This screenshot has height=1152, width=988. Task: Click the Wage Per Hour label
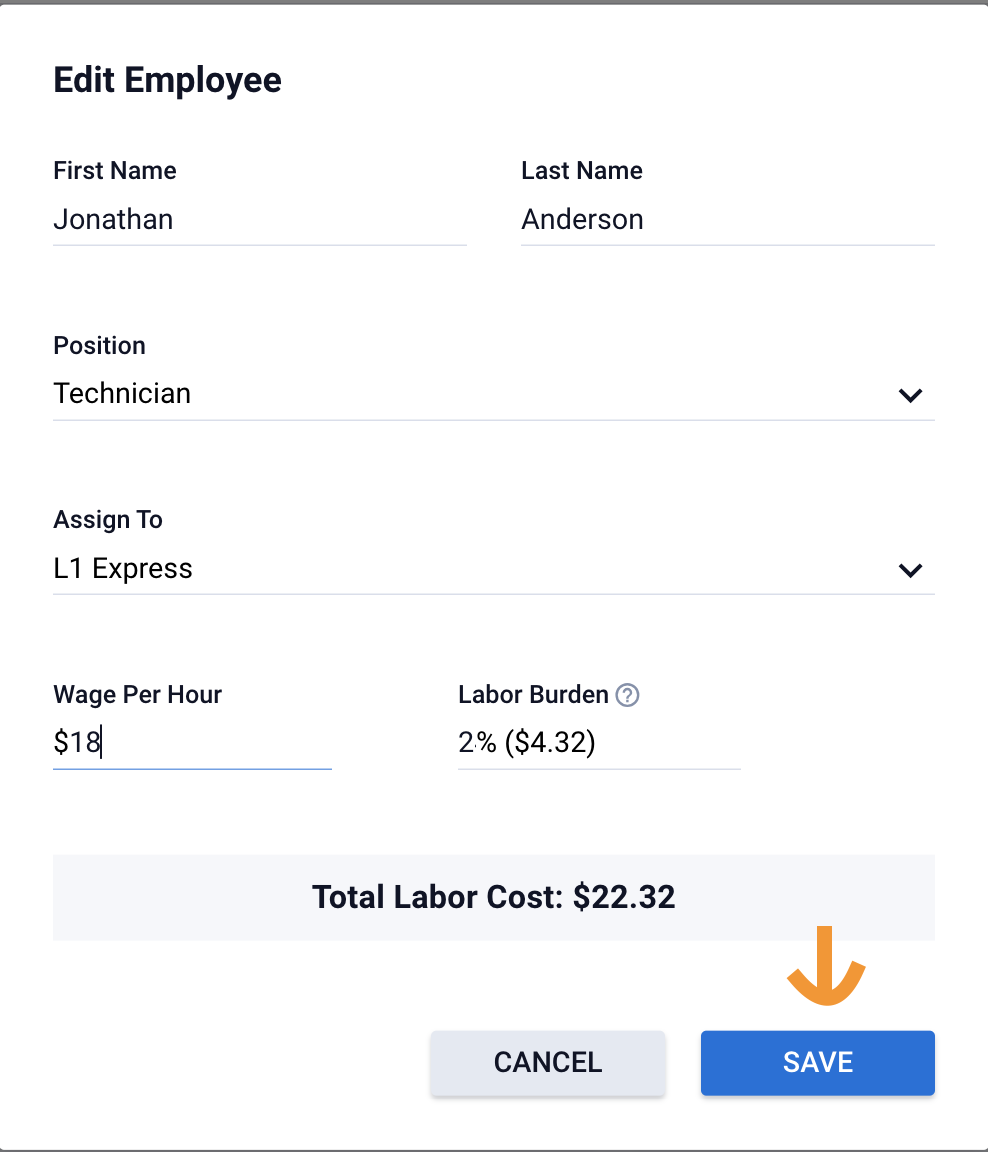coord(137,695)
